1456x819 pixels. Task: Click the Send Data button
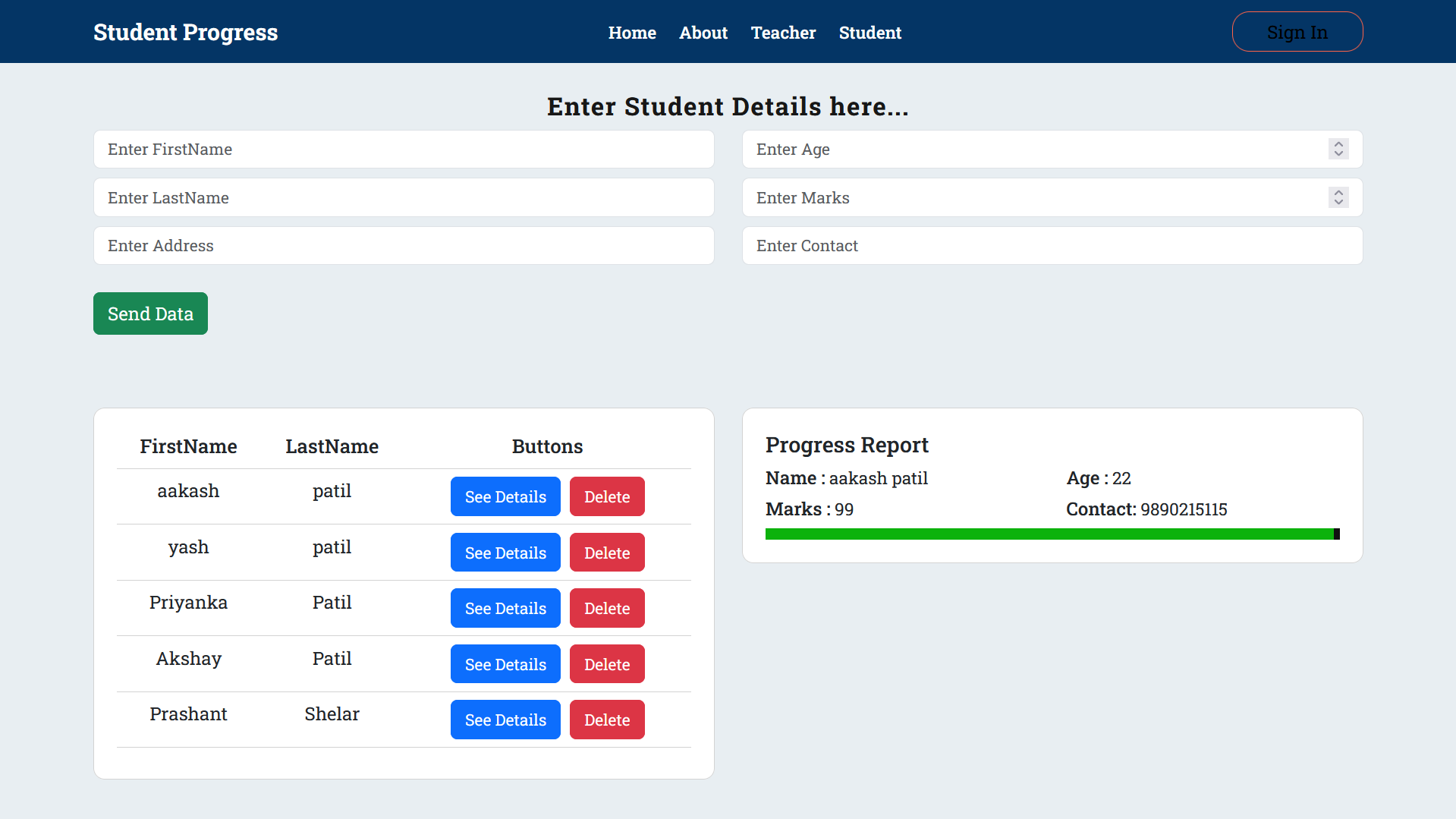(x=150, y=313)
